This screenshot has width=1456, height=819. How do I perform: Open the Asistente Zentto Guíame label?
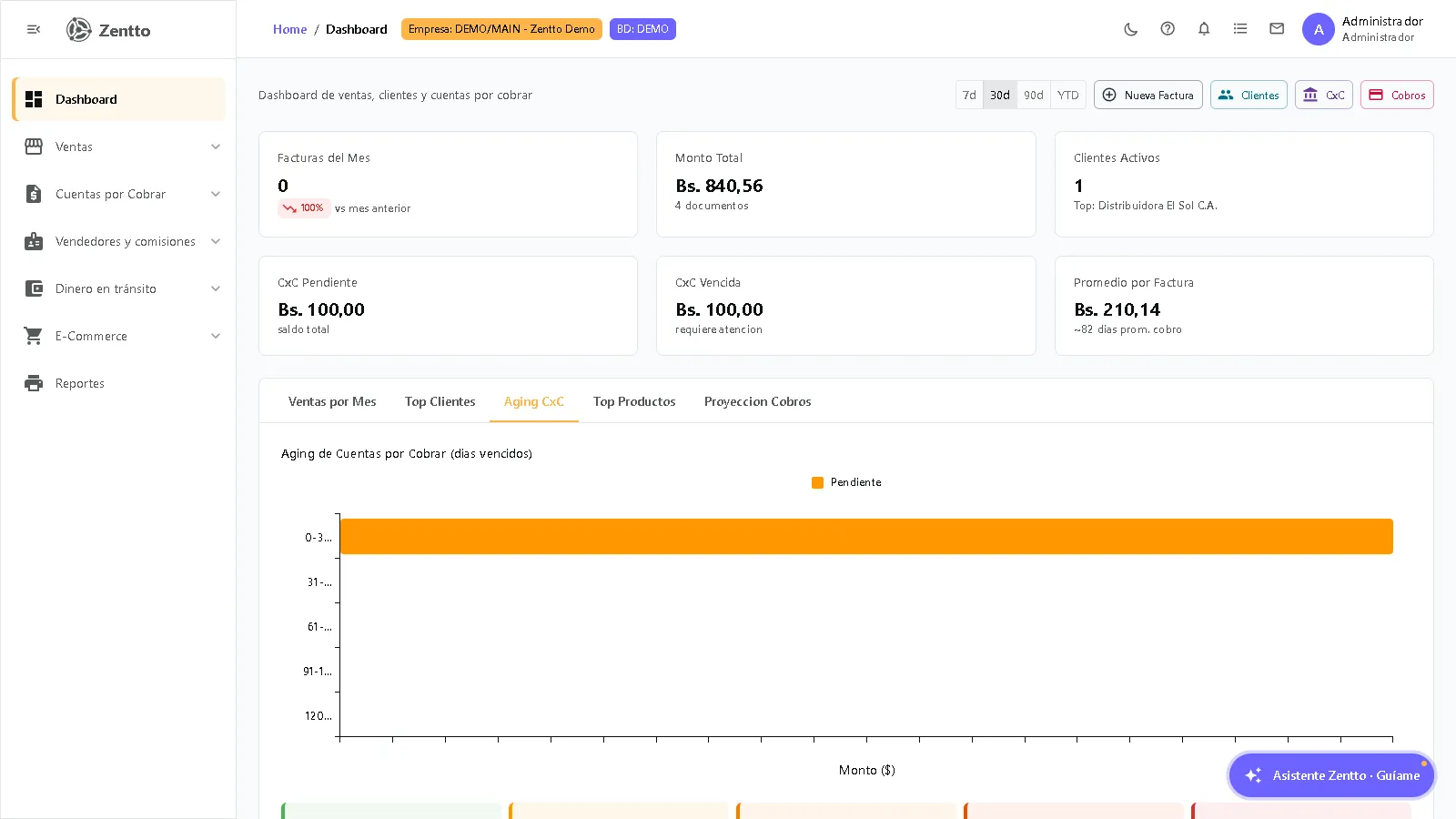tap(1346, 775)
